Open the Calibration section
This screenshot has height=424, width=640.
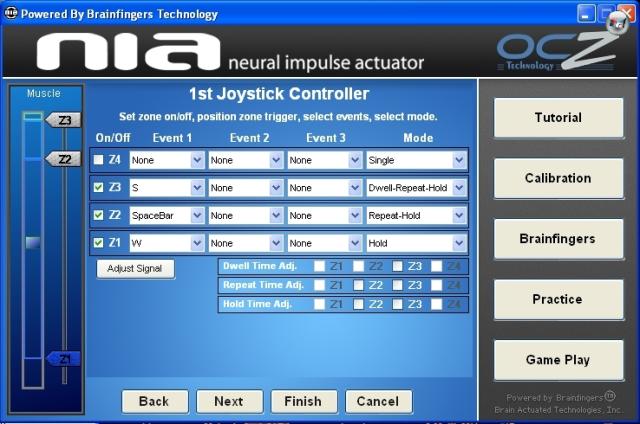pos(558,178)
